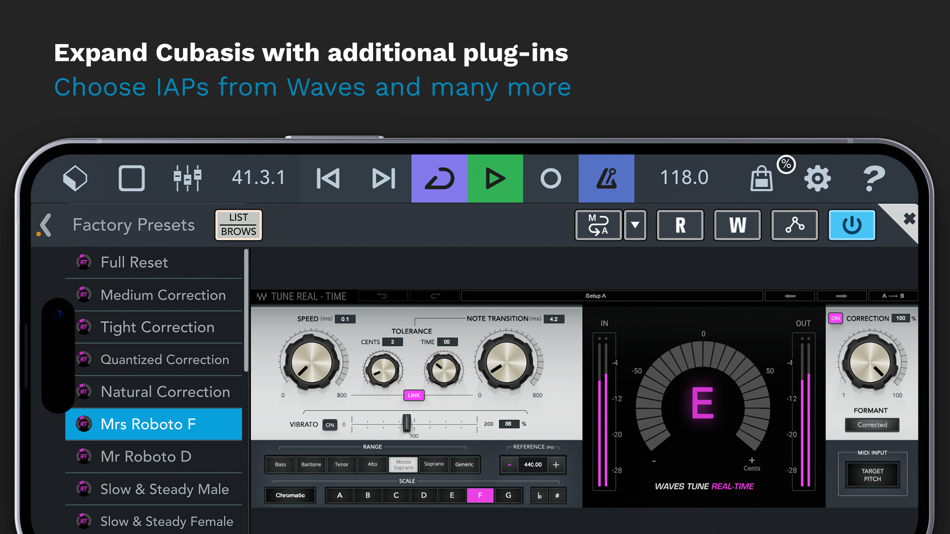
Task: Expand the dropdown arrow next to MIDI learn
Action: [x=635, y=225]
